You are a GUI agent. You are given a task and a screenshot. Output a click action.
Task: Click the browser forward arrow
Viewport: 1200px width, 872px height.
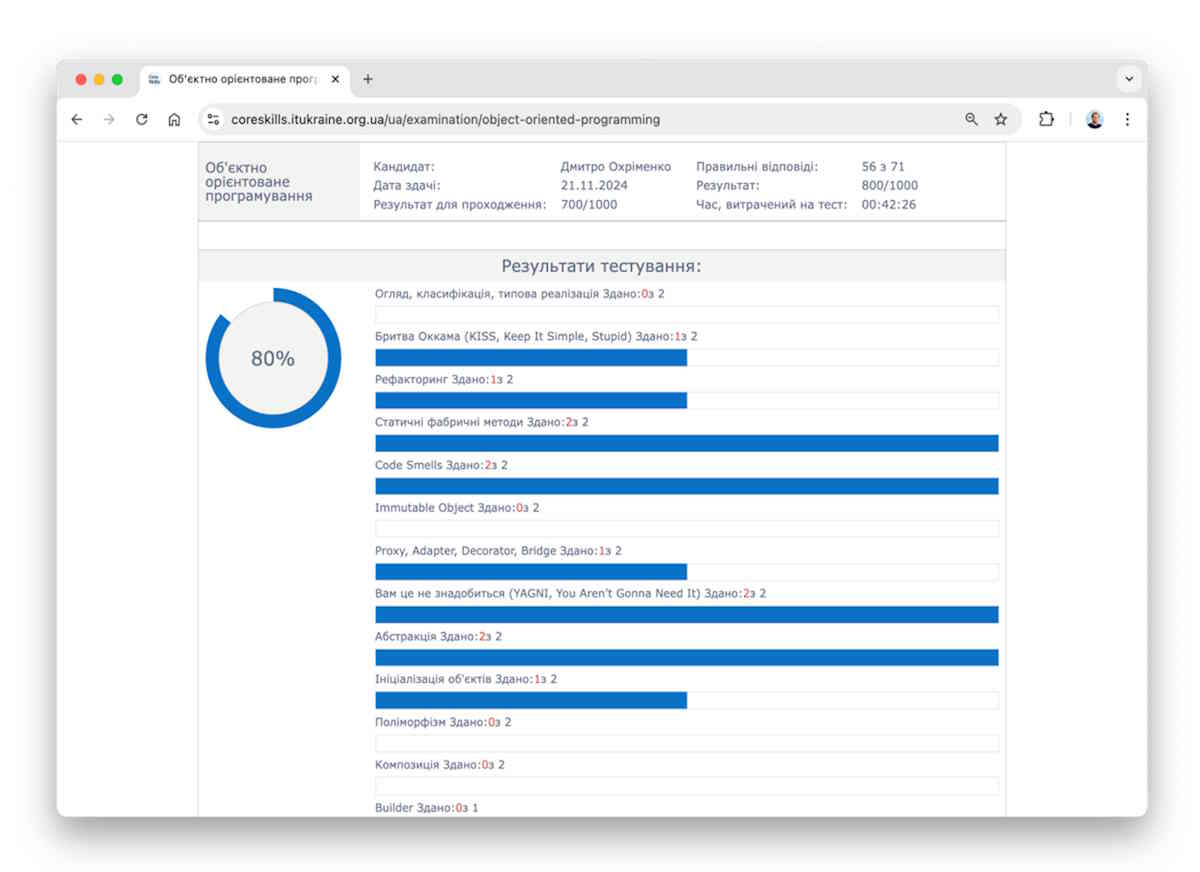(109, 119)
